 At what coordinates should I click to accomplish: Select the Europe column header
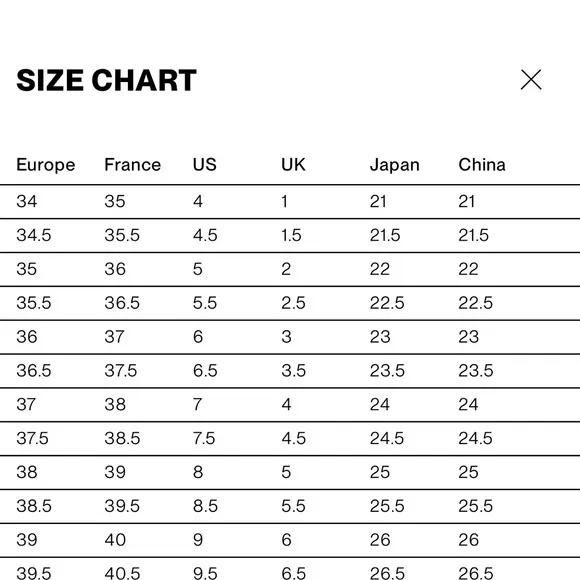(x=46, y=165)
